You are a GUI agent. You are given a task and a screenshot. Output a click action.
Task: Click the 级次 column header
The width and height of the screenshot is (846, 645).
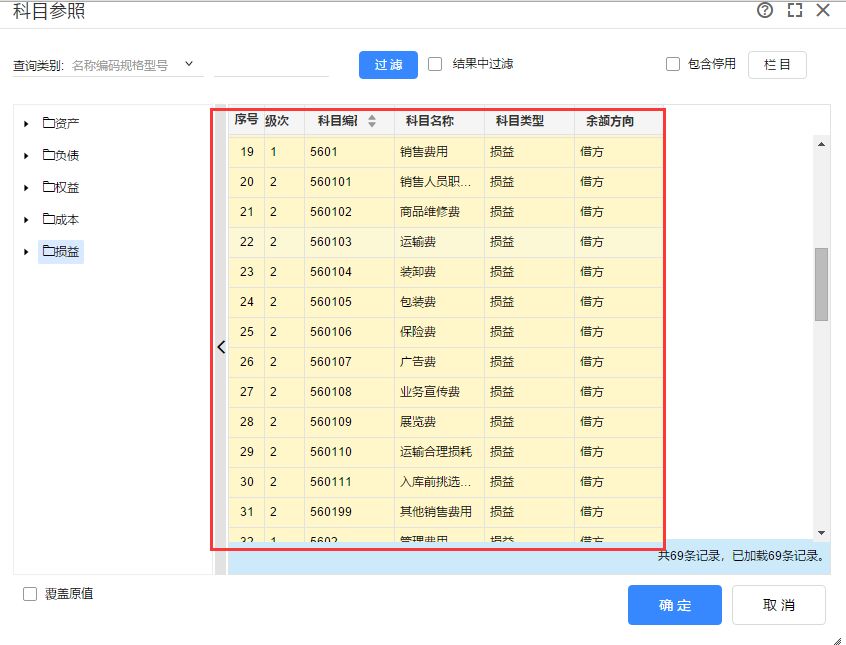(277, 120)
